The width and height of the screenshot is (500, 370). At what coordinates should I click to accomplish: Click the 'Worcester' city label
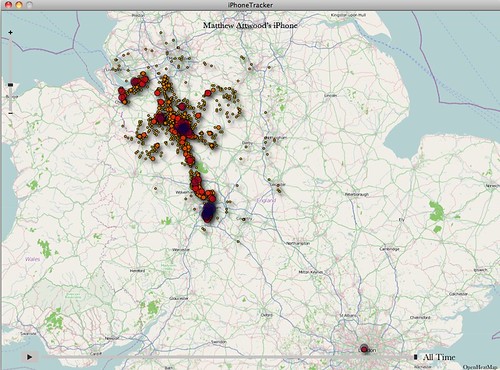181,250
